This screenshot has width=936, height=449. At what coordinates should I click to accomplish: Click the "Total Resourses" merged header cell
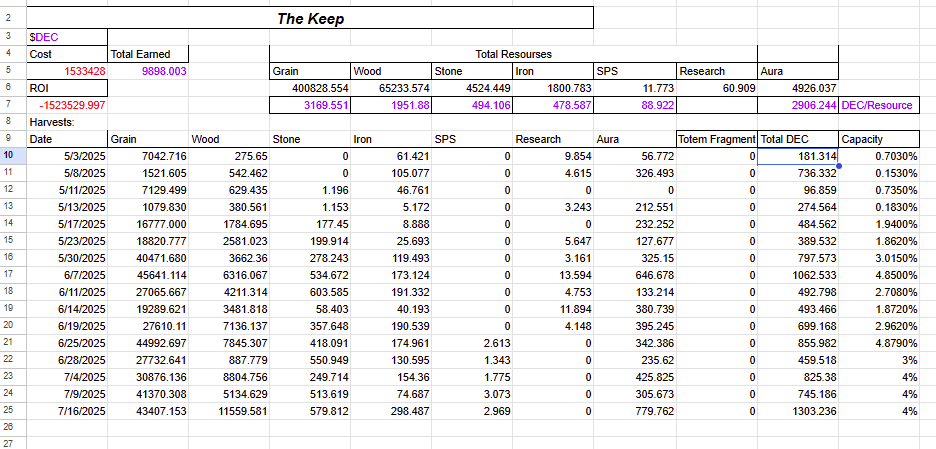pyautogui.click(x=513, y=54)
